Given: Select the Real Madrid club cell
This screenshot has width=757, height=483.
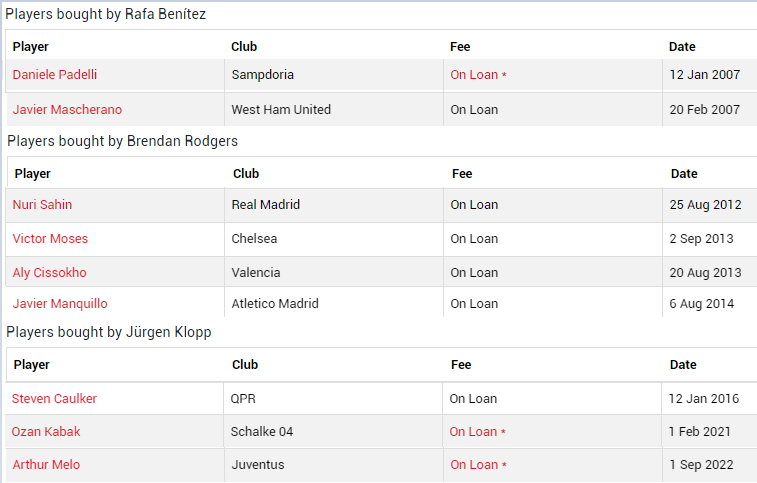Looking at the screenshot, I should tap(334, 204).
